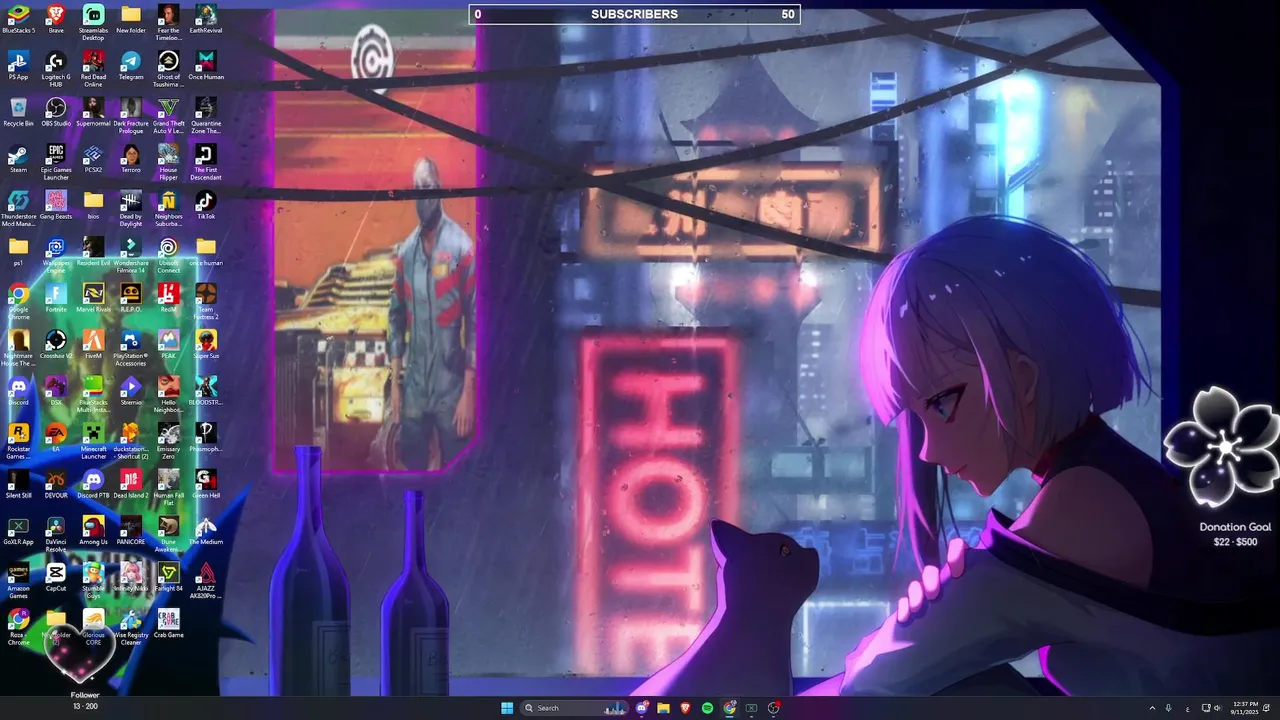1280x720 pixels.
Task: Open Ubisoft Connect shortcut
Action: coord(168,247)
